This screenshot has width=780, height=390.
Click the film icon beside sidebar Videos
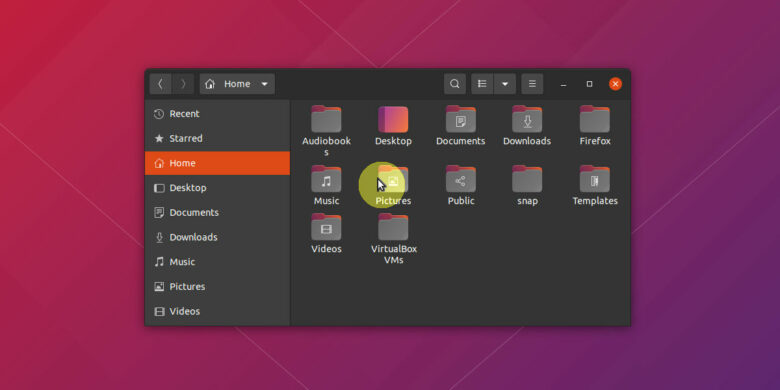click(x=159, y=311)
